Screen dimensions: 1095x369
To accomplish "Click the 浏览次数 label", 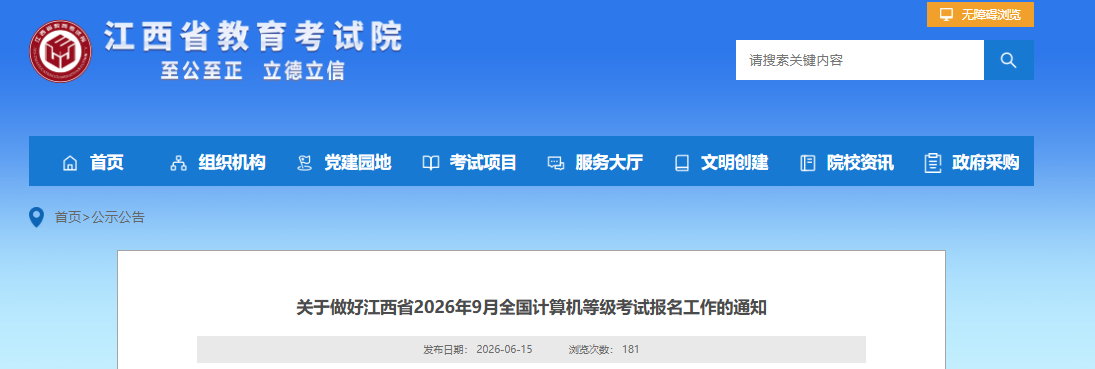I will [x=591, y=349].
